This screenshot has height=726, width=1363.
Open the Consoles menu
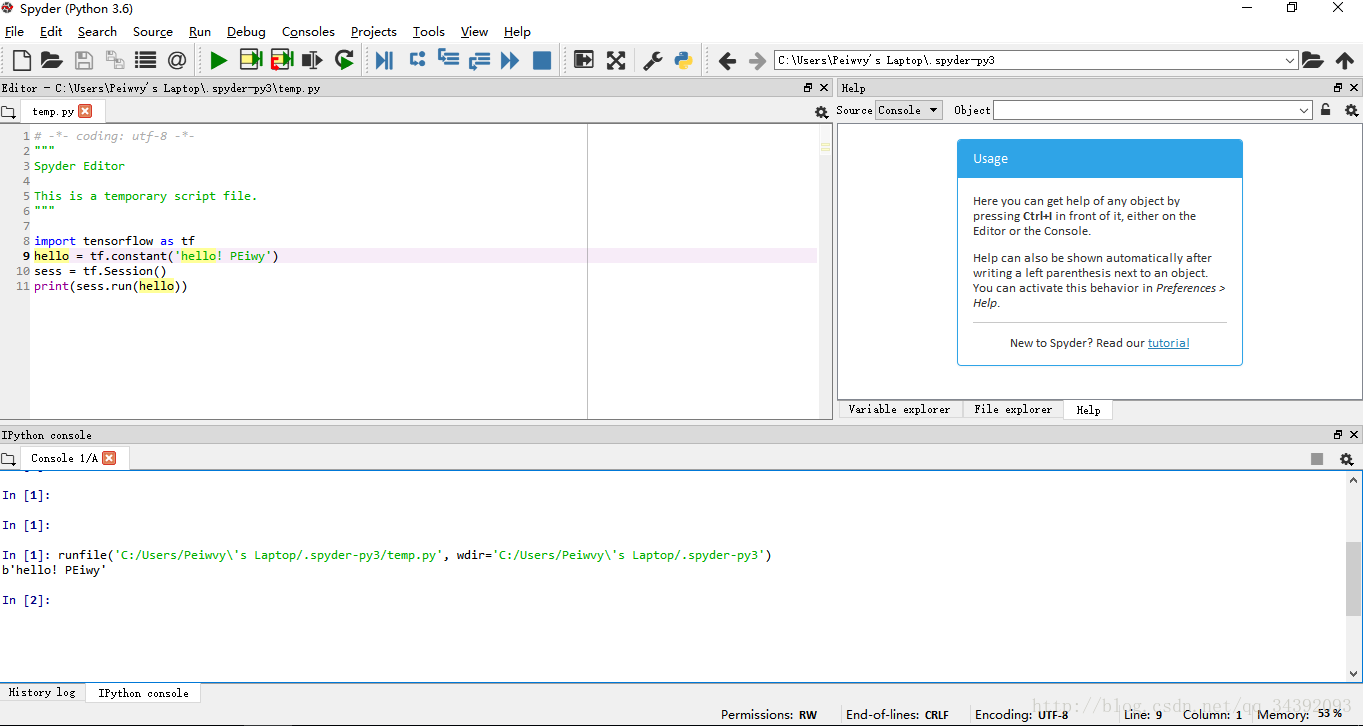308,32
